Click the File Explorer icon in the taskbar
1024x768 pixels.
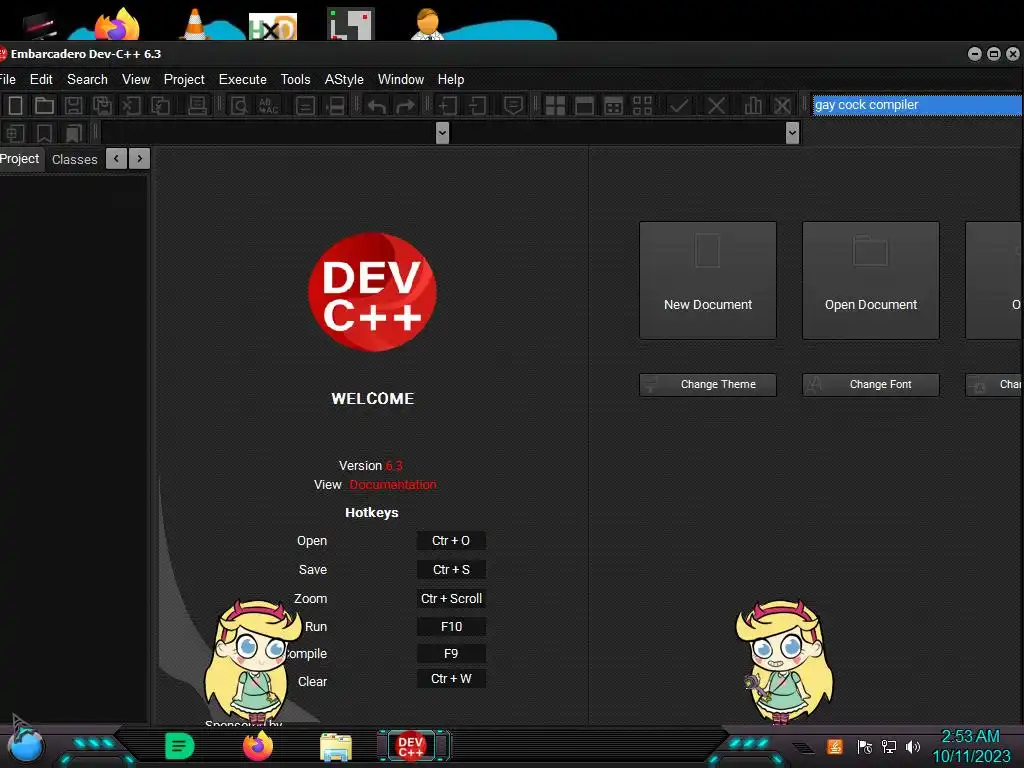(336, 747)
